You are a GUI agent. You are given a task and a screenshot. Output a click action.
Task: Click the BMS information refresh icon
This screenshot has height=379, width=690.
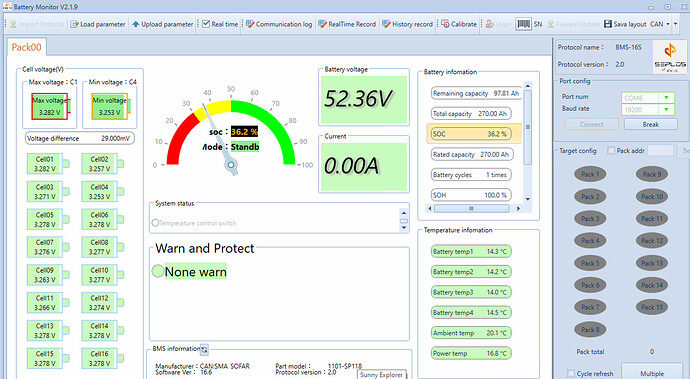pyautogui.click(x=204, y=350)
